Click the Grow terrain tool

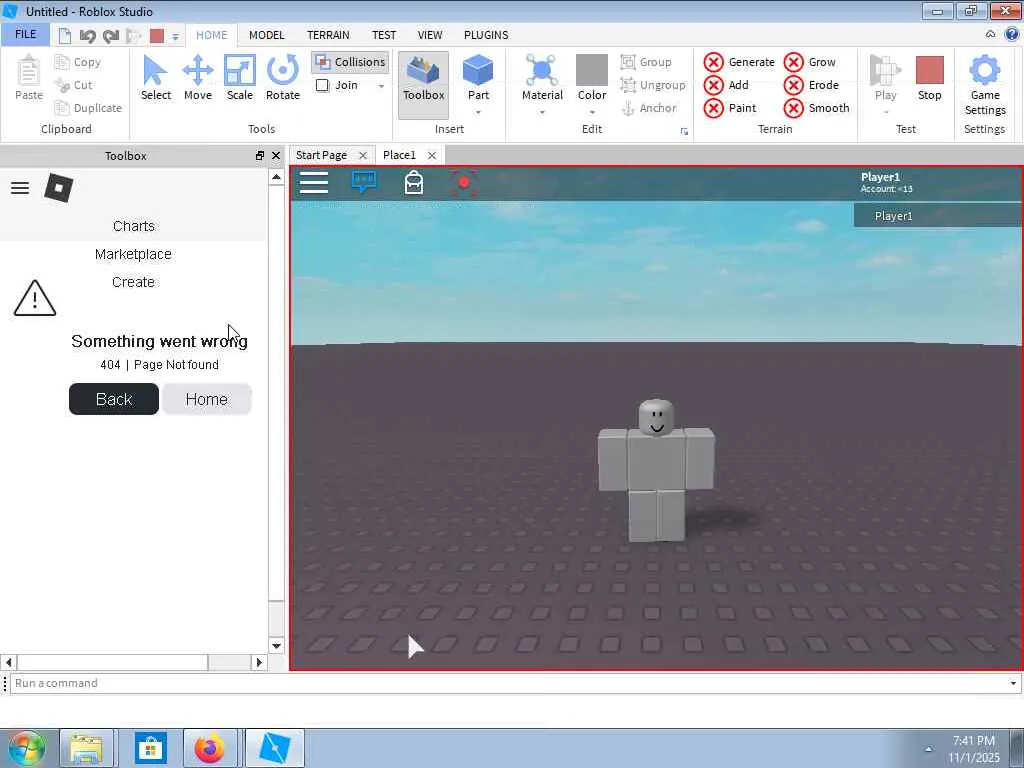coord(809,62)
